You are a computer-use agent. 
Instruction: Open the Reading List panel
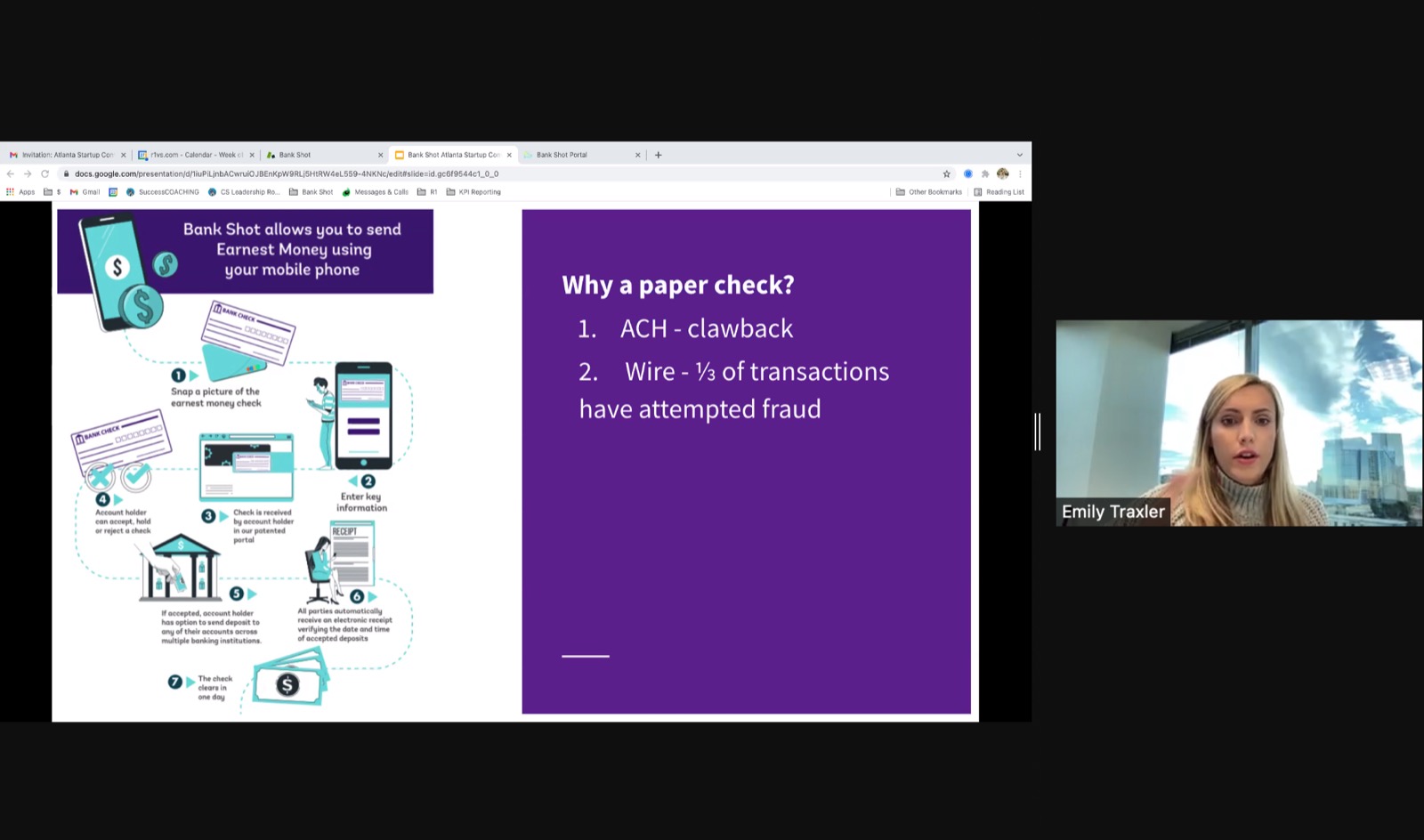coord(999,192)
